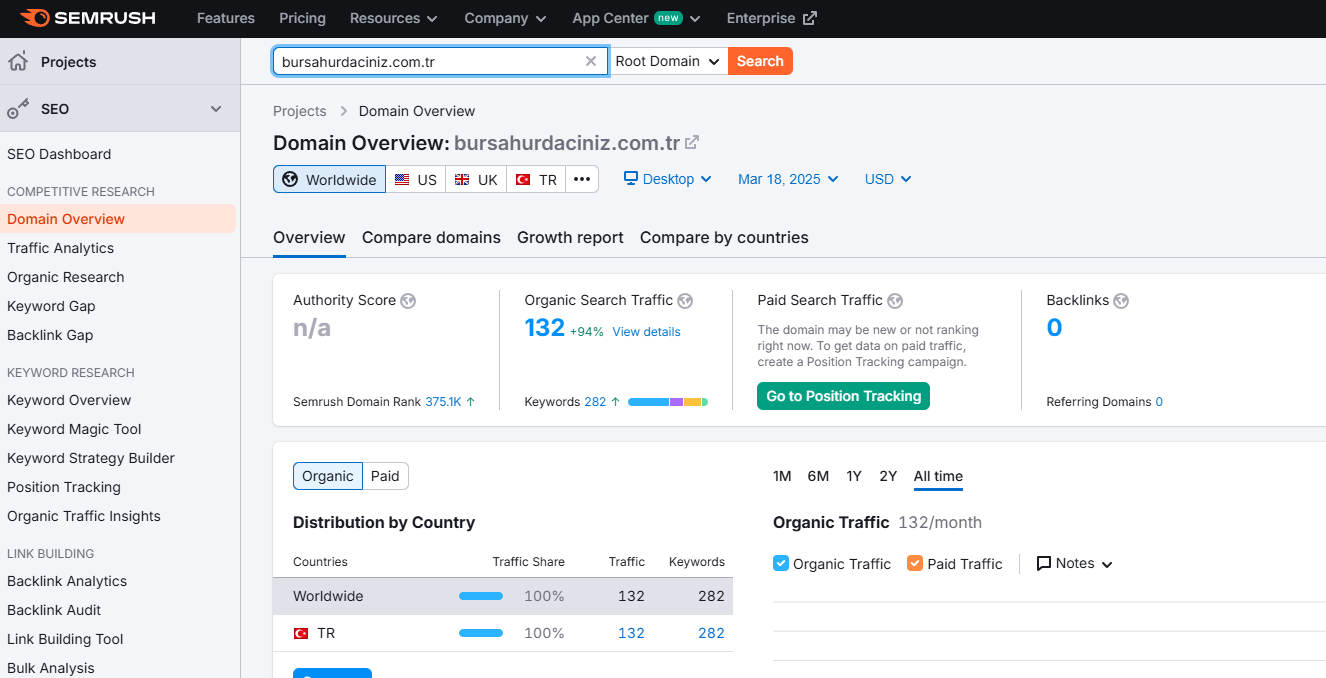Open the three-dots more countries button

coord(582,180)
